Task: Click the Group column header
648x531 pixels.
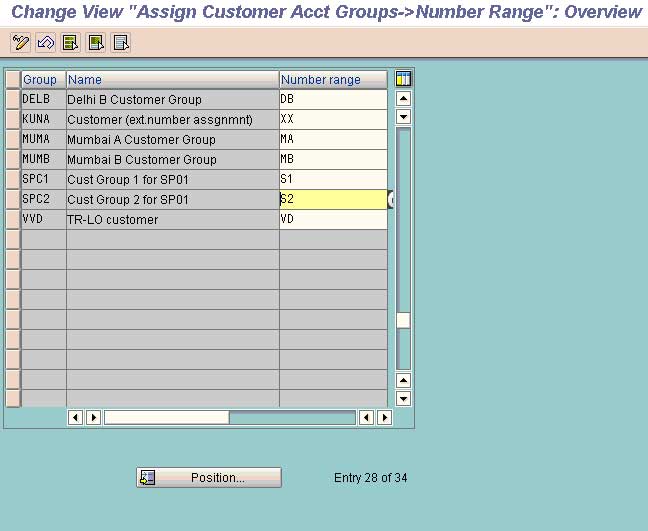Action: tap(43, 79)
